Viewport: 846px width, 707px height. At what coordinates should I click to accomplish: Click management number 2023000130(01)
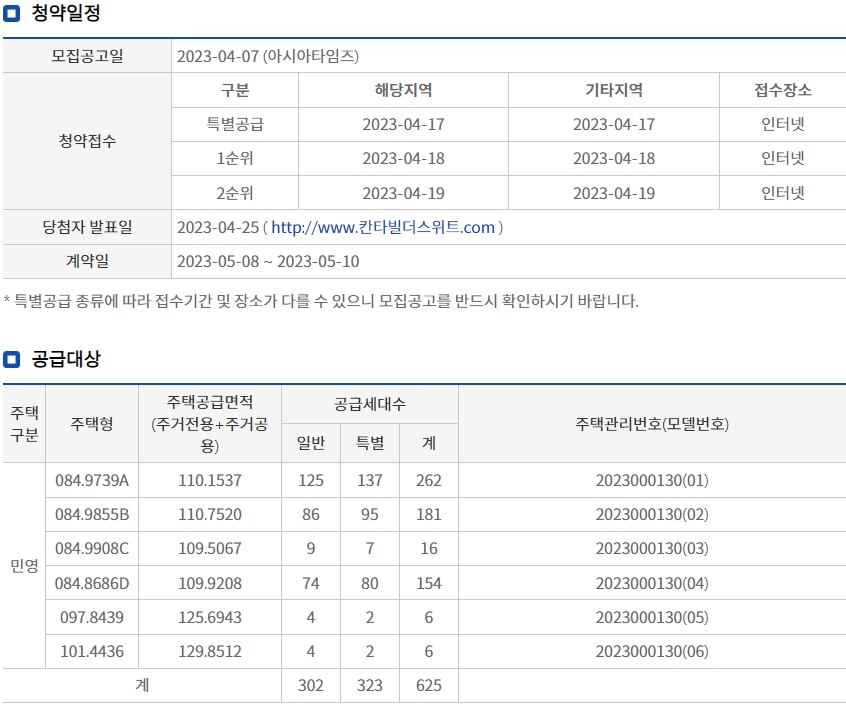[652, 480]
